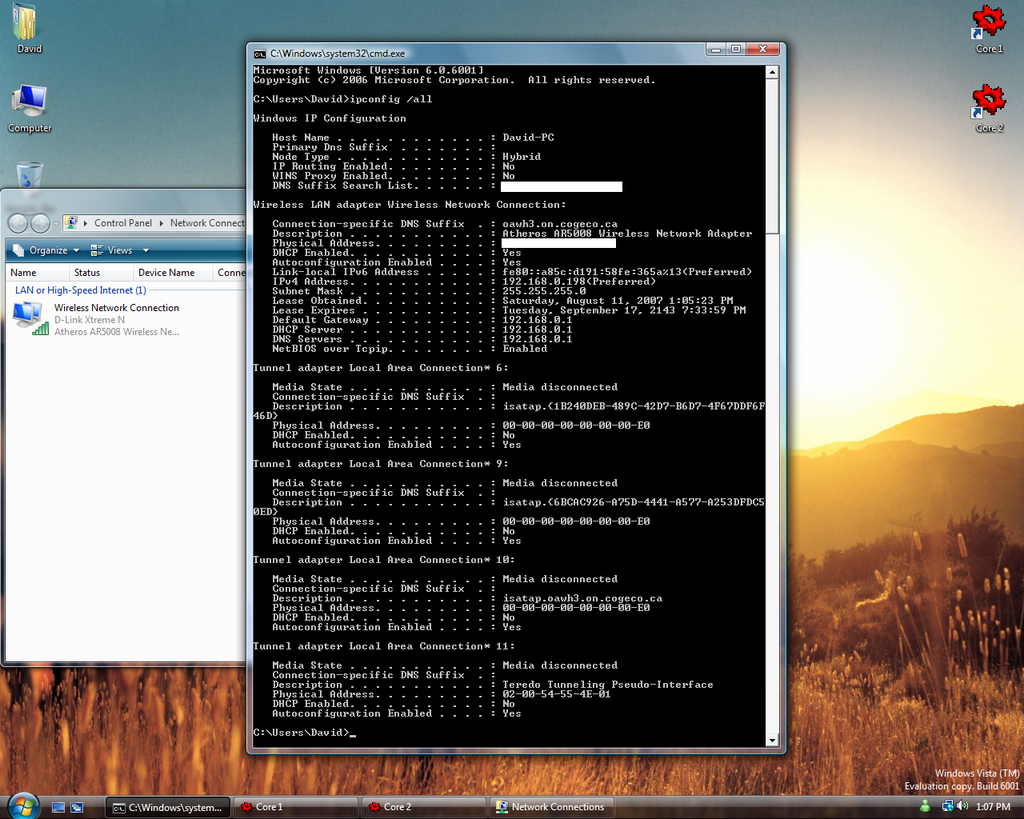Click the physical address '02-00-54-55-4E-01'
Viewport: 1024px width, 819px height.
coord(556,694)
